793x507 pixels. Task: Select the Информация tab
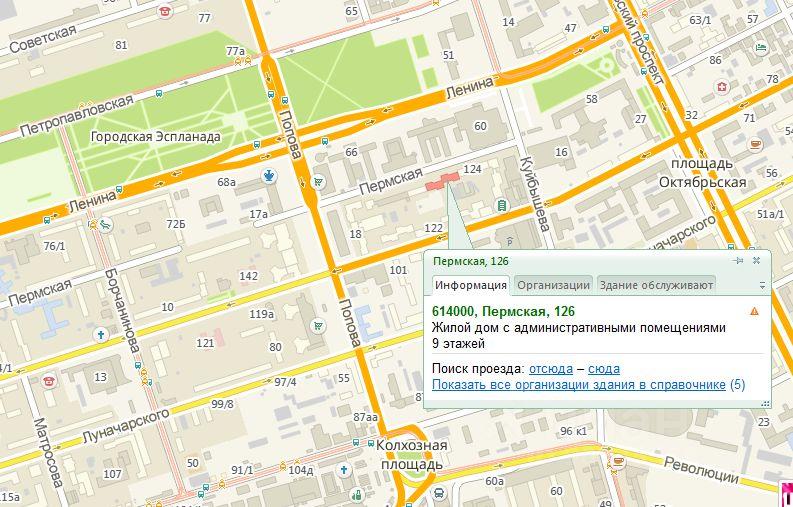click(x=470, y=285)
